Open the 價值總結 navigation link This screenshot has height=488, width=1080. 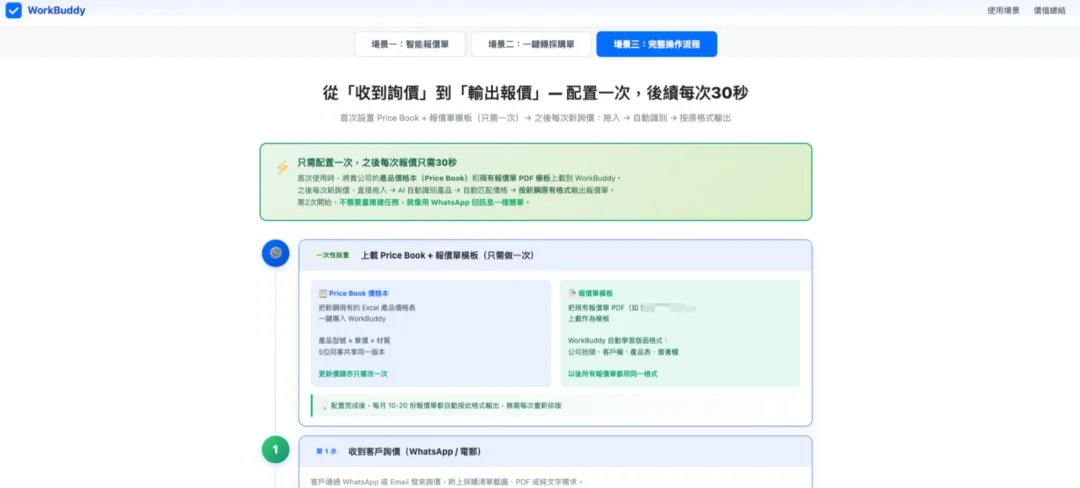[1050, 11]
